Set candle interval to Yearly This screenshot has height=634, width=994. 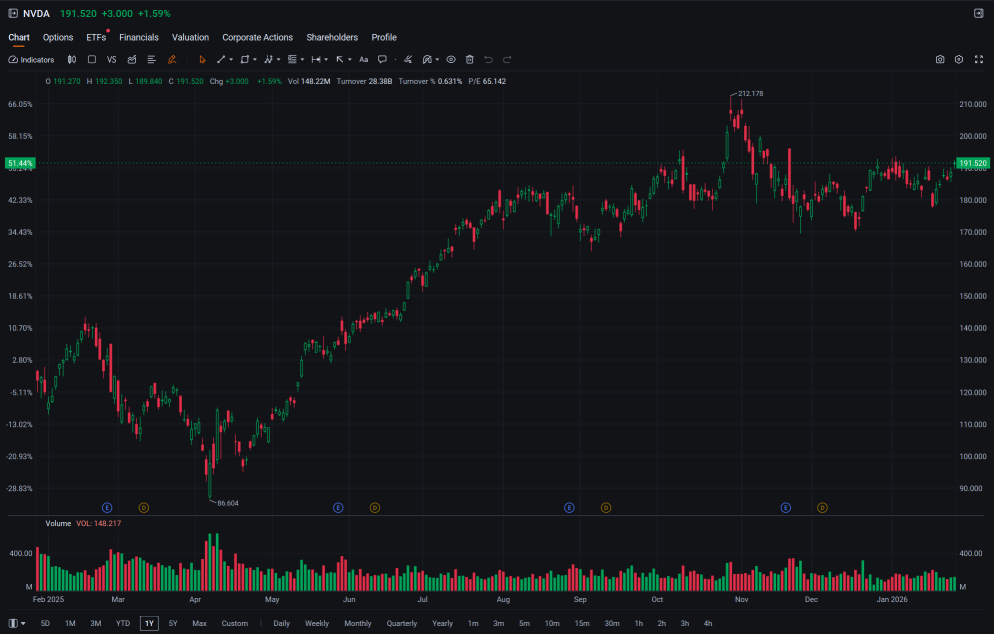pyautogui.click(x=442, y=624)
